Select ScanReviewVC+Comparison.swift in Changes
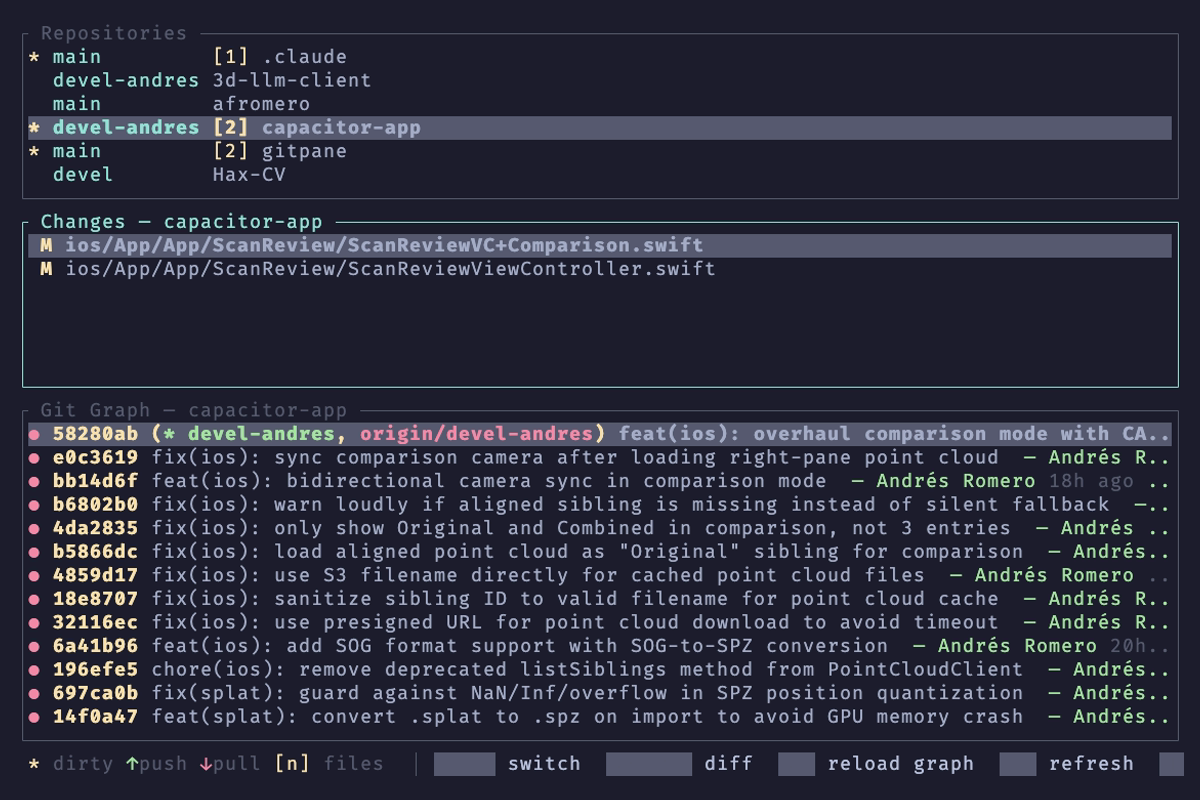Screen dimensions: 1200x800 (384, 245)
